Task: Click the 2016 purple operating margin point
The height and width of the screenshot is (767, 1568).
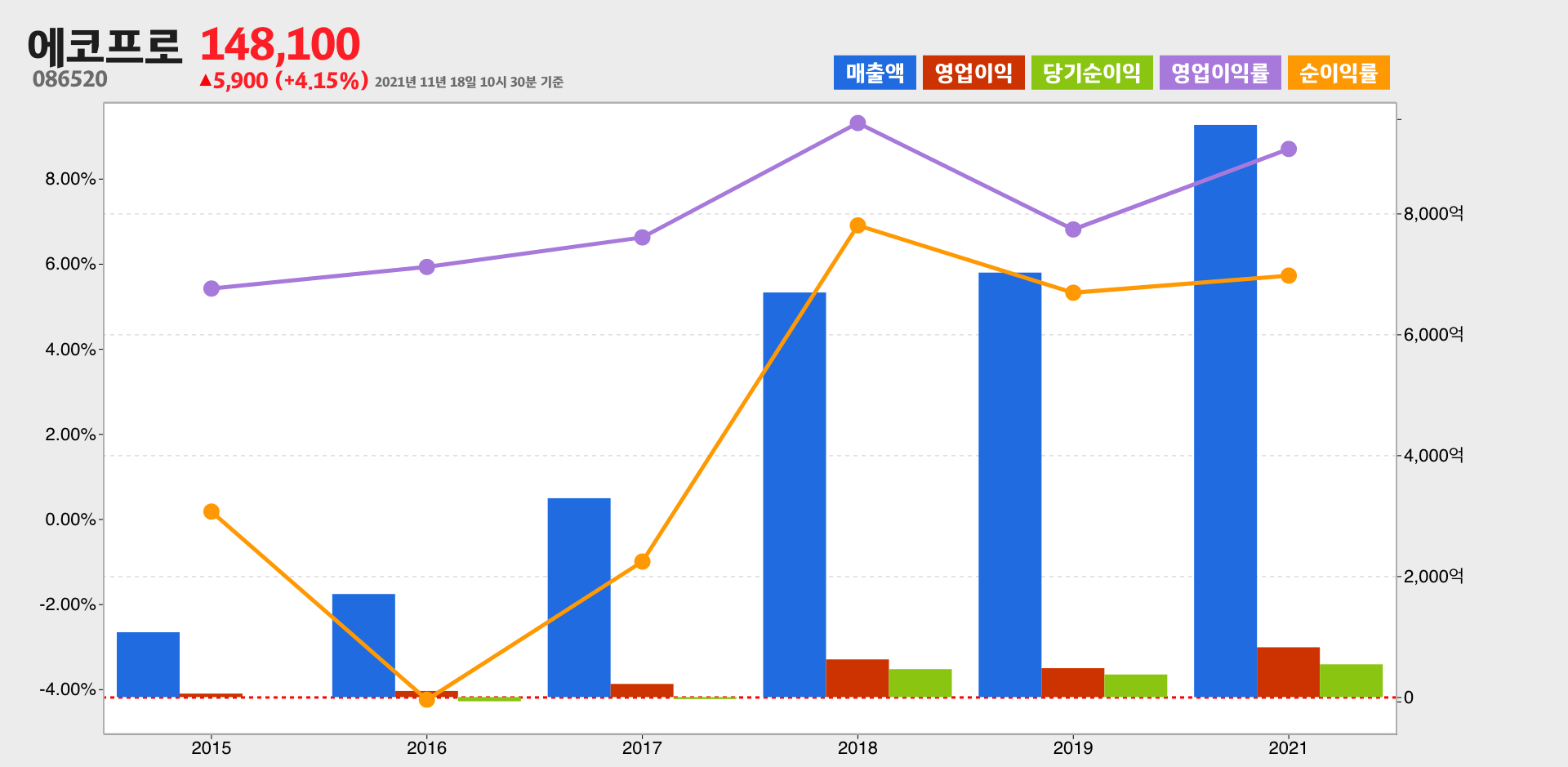Action: (426, 267)
